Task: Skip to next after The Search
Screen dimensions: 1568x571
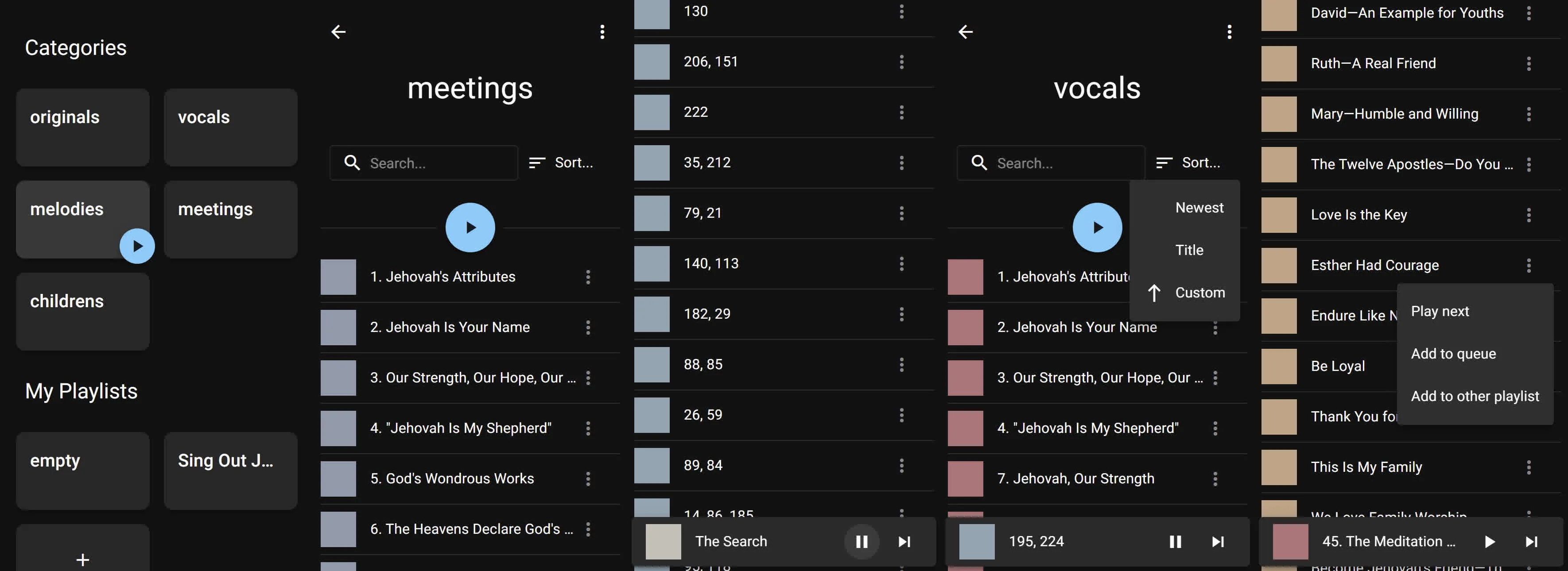Action: tap(904, 541)
